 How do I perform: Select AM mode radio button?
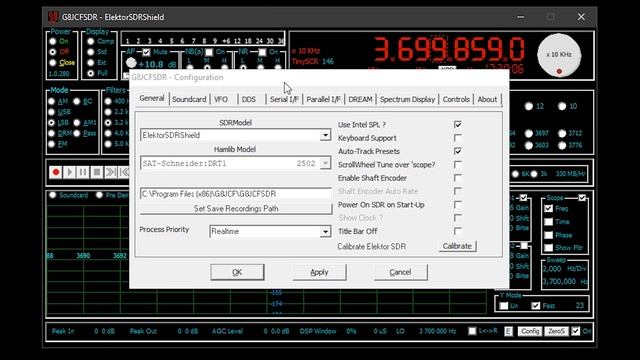click(x=51, y=101)
